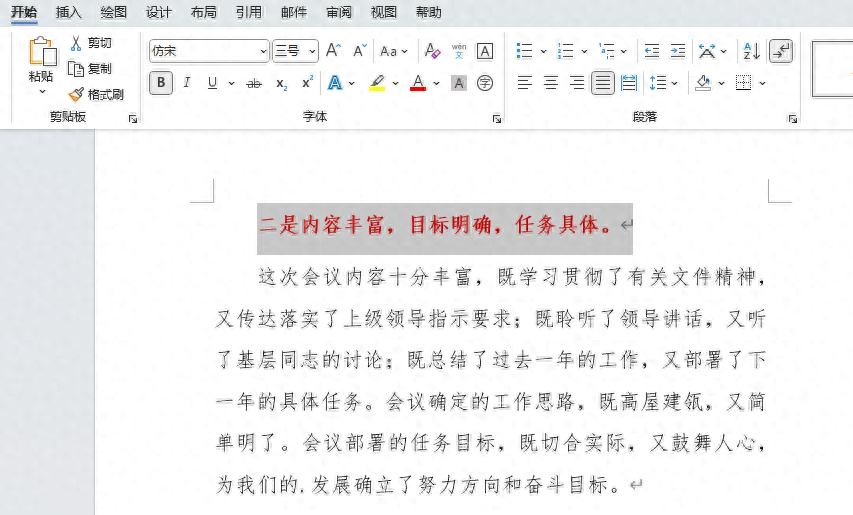Switch to the 插入 (Insert) tab
Viewport: 853px width, 515px height.
click(x=69, y=12)
